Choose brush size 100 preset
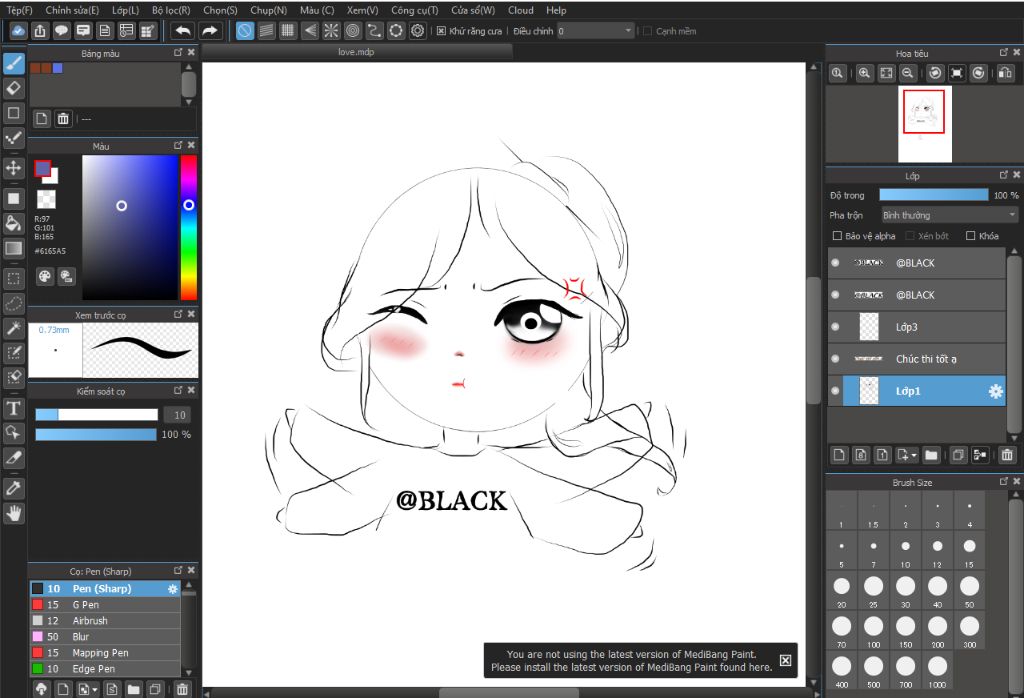This screenshot has width=1024, height=698. 873,631
